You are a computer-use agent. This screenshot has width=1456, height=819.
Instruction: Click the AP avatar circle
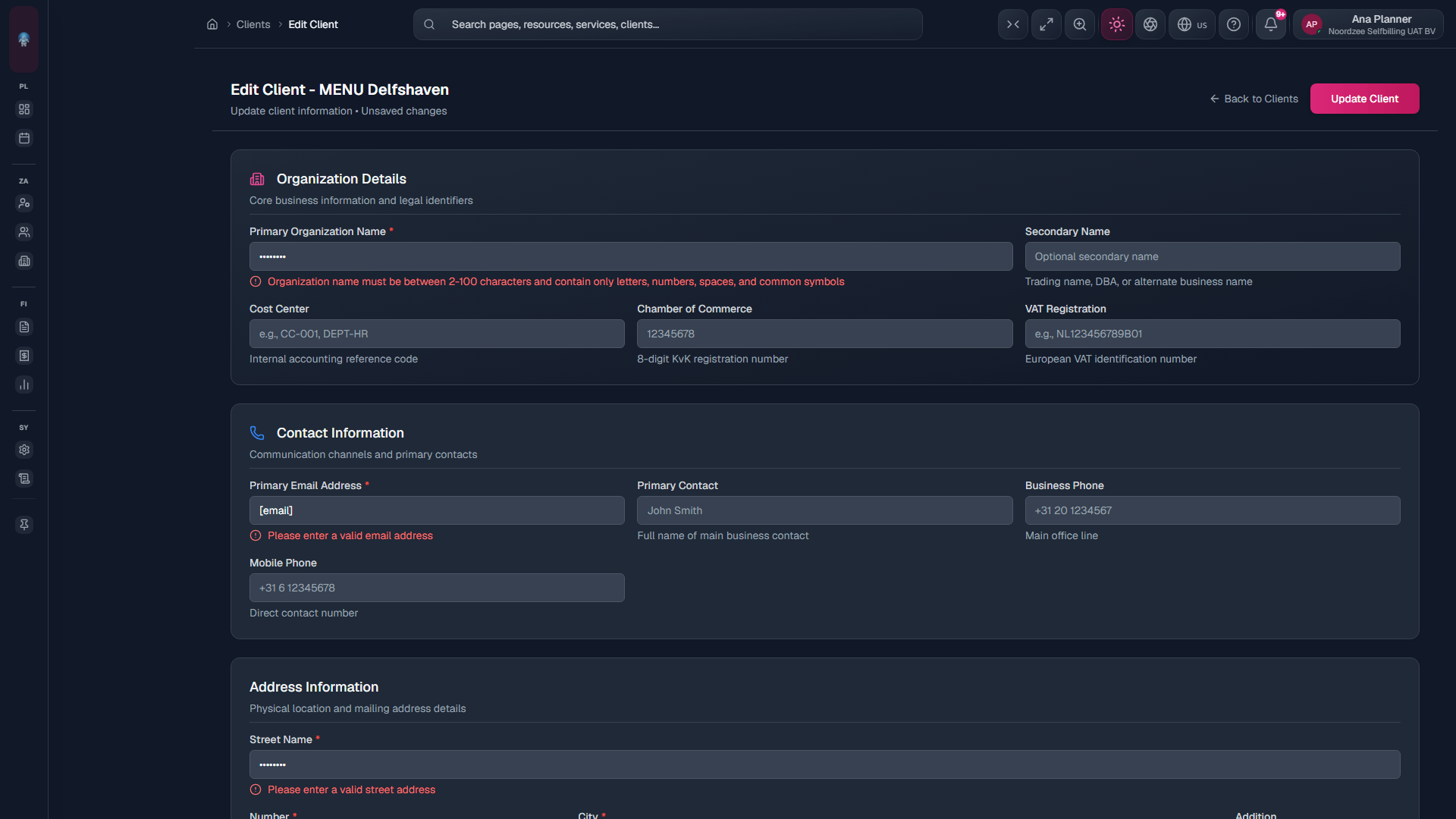tap(1312, 24)
